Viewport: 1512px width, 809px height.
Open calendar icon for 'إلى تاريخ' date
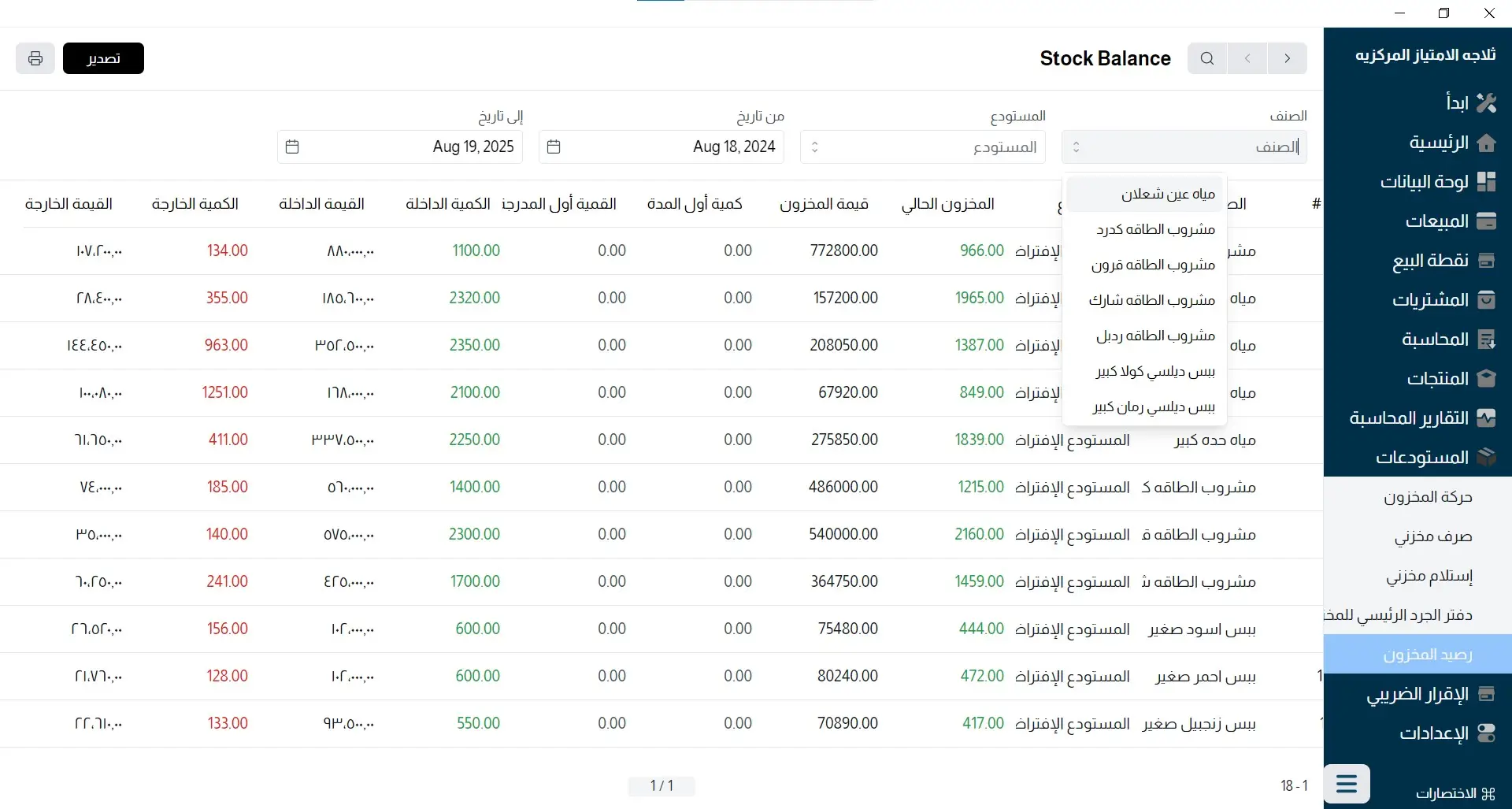pyautogui.click(x=292, y=147)
